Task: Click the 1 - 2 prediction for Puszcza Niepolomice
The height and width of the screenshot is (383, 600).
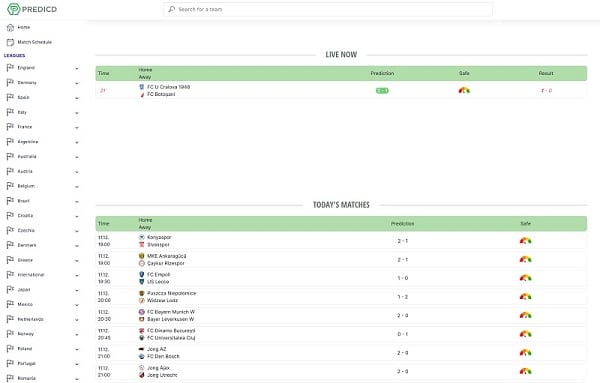Action: pos(403,297)
